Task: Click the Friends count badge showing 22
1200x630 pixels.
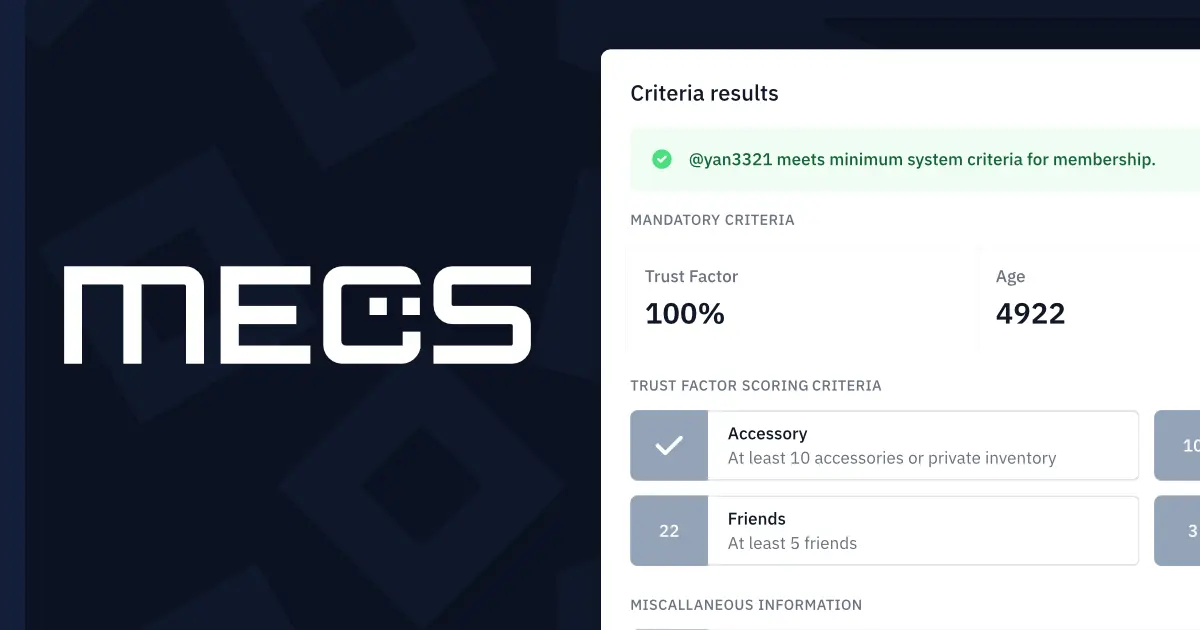Action: pyautogui.click(x=669, y=531)
